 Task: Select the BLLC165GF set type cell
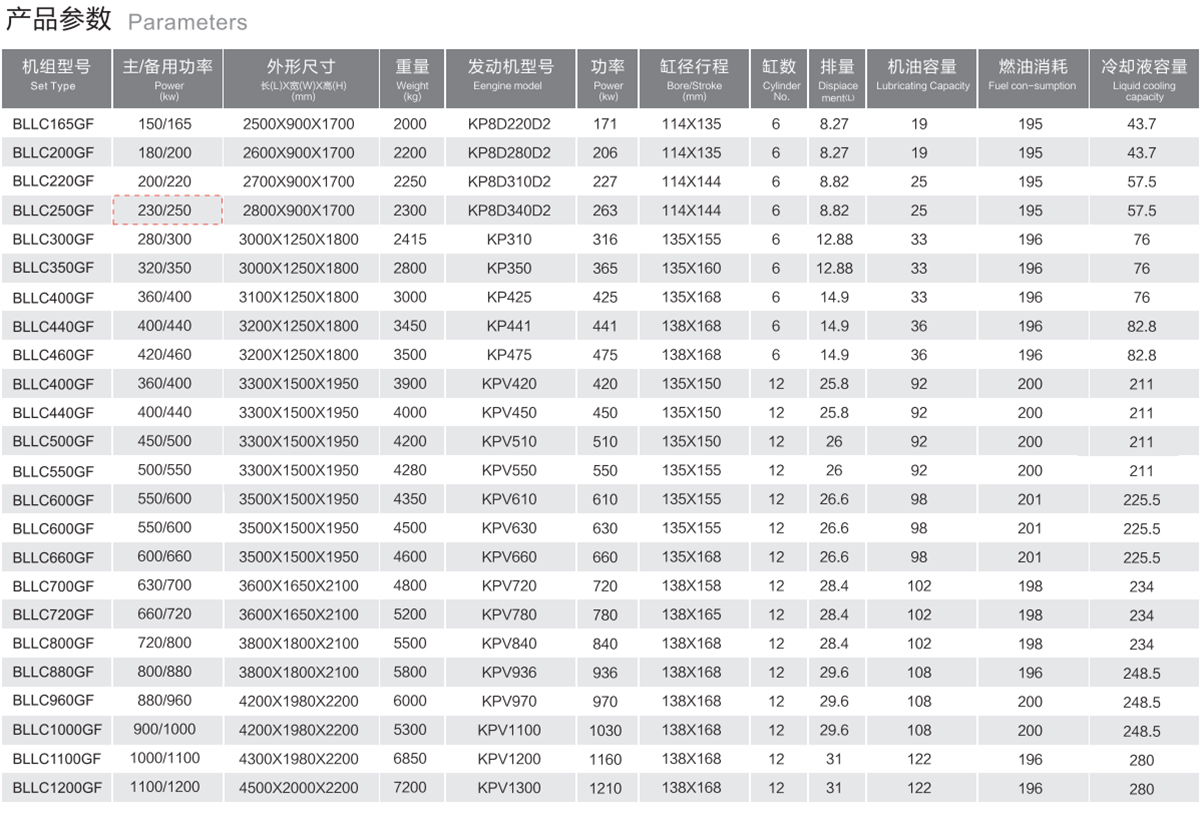tap(53, 124)
